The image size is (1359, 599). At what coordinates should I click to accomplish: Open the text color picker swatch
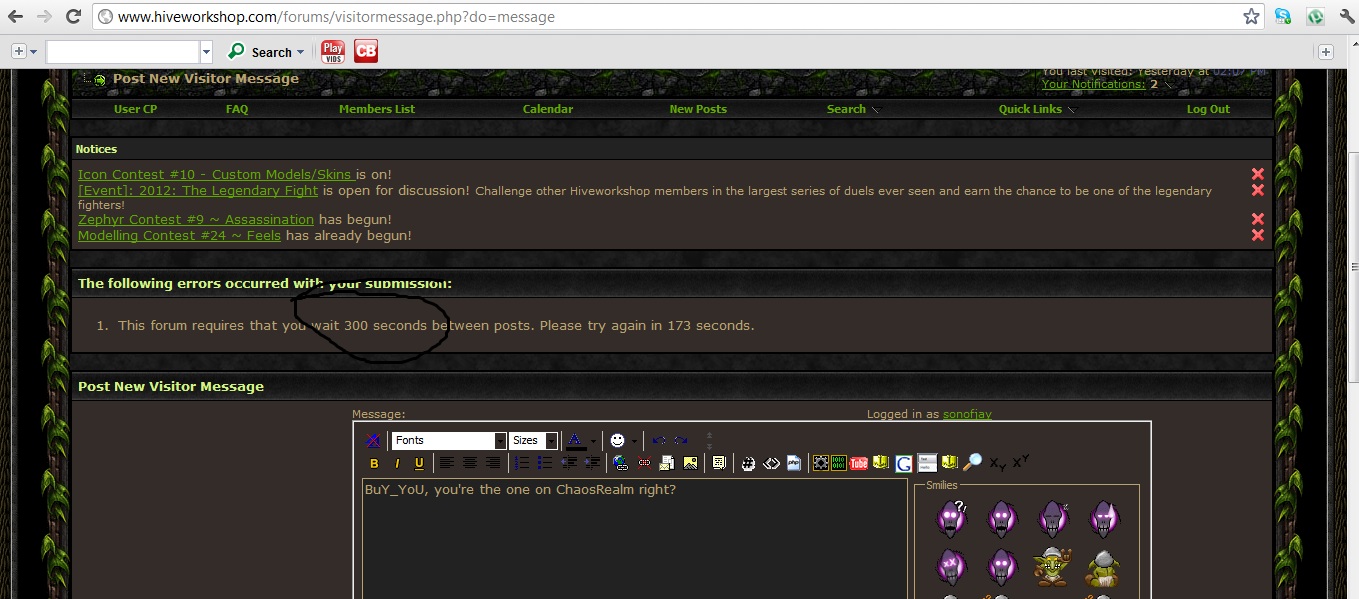[576, 440]
